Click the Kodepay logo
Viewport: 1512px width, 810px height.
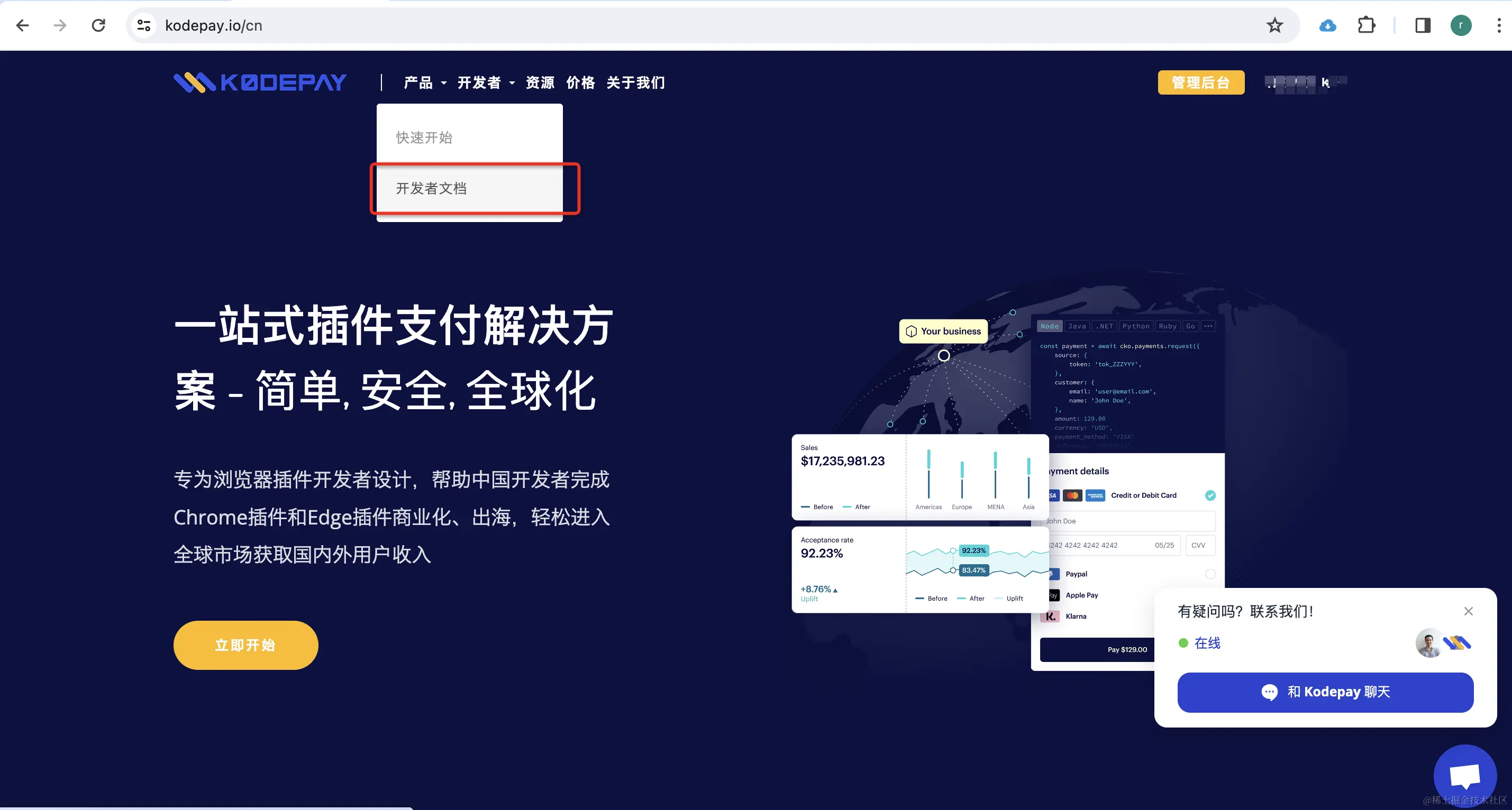[x=260, y=82]
